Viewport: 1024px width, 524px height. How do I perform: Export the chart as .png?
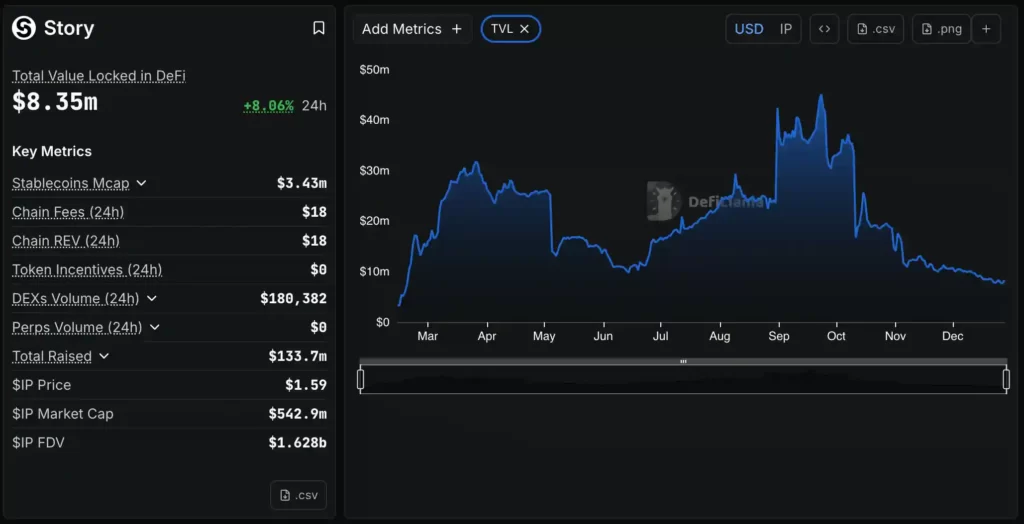tap(941, 29)
